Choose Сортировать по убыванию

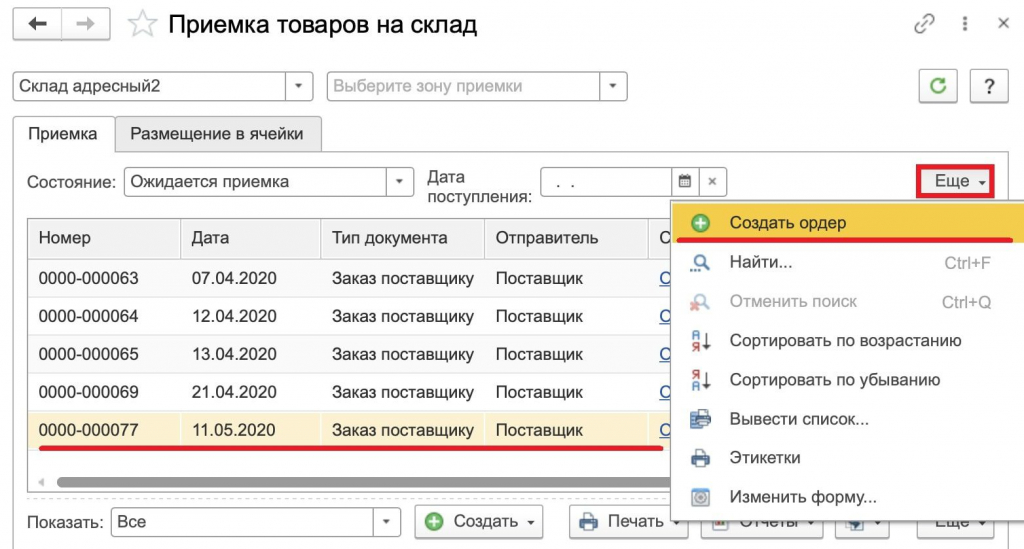coord(848,380)
